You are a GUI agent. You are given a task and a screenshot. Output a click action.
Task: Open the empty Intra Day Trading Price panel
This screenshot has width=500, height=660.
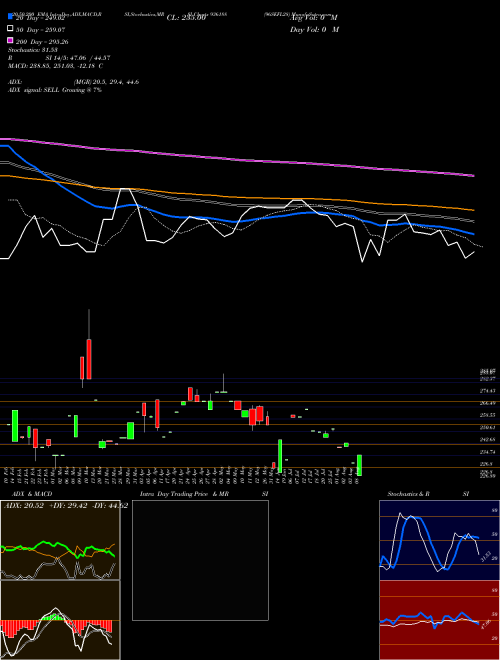point(200,560)
